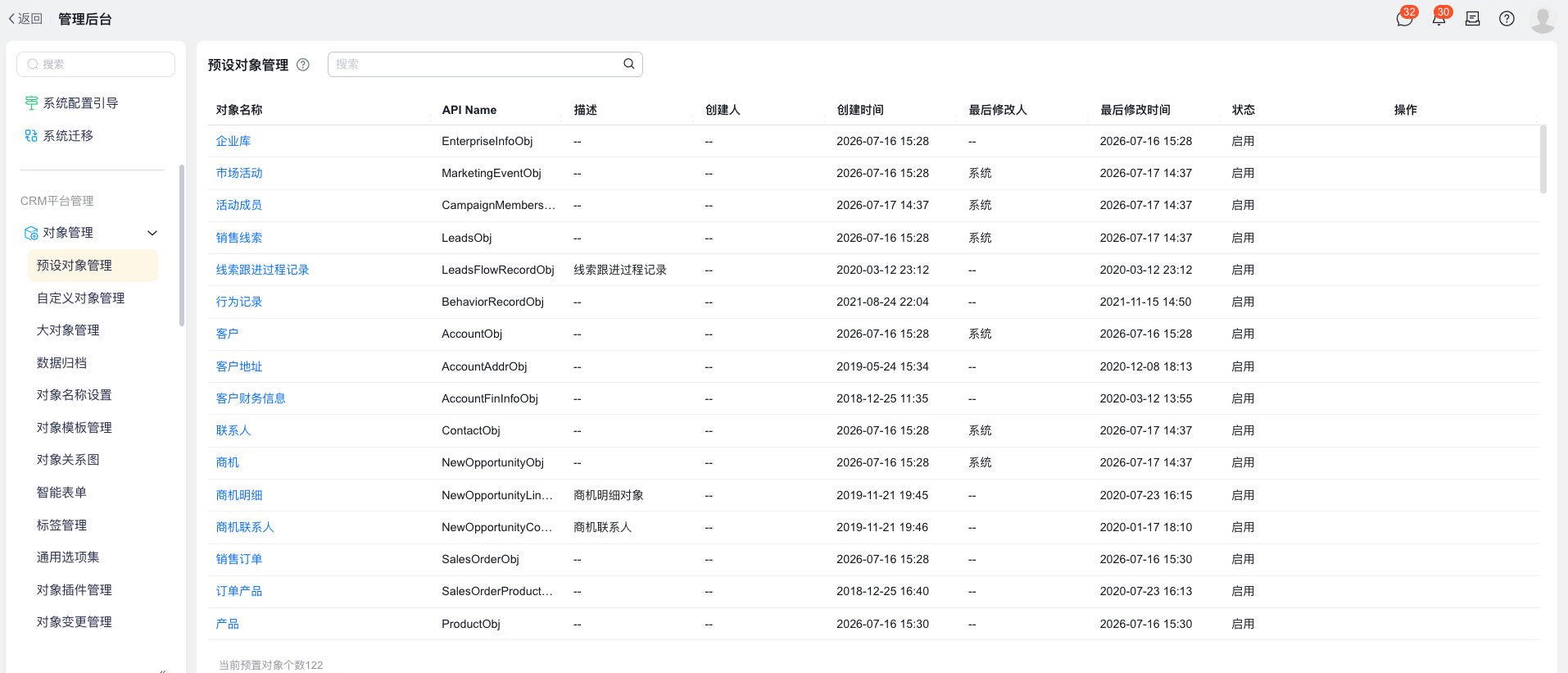Screen dimensions: 1568x673
Task: Open 标签管理 menu item
Action: click(61, 525)
